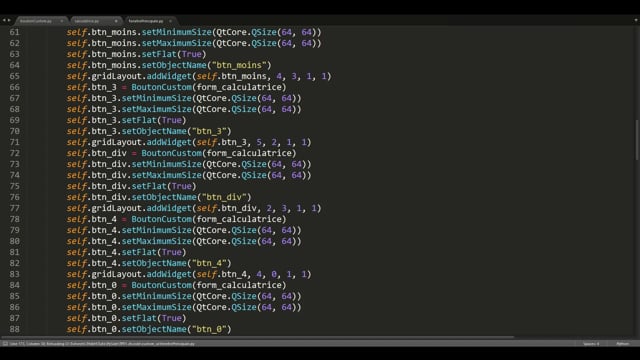The width and height of the screenshot is (640, 360).
Task: Click the "btn_div" string on line 76
Action: click(224, 197)
